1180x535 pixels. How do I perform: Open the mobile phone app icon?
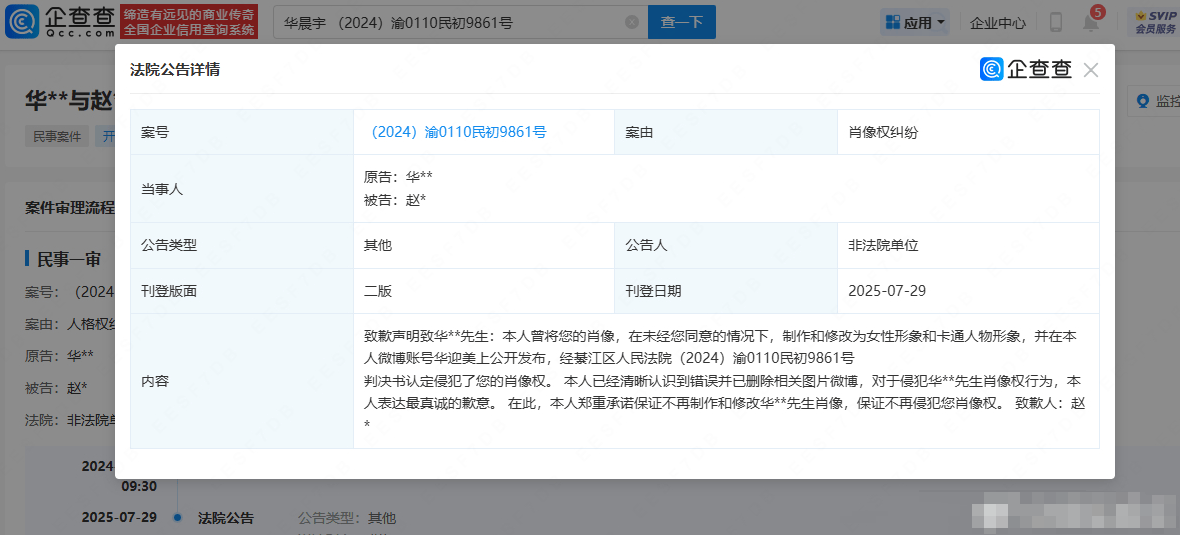tap(1056, 23)
